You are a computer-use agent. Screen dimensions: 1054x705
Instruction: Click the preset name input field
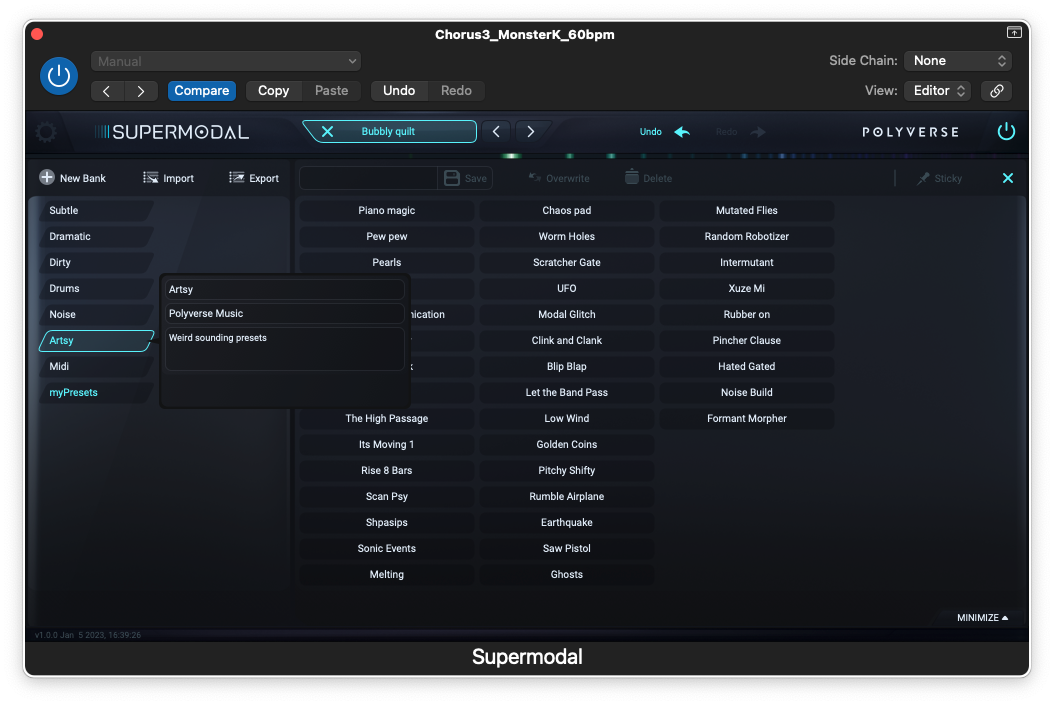click(368, 178)
